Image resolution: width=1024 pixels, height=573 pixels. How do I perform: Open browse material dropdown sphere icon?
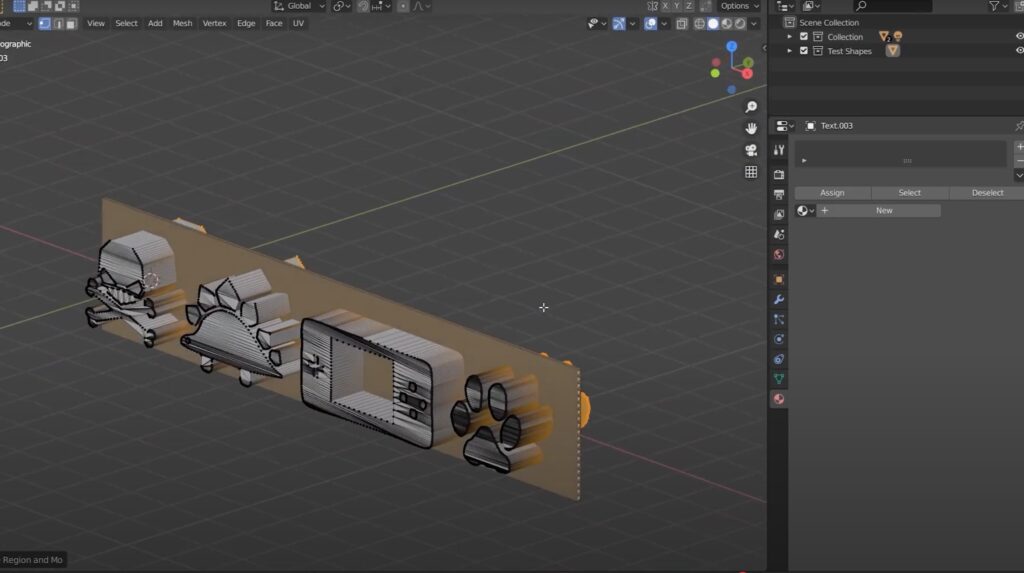click(x=805, y=210)
